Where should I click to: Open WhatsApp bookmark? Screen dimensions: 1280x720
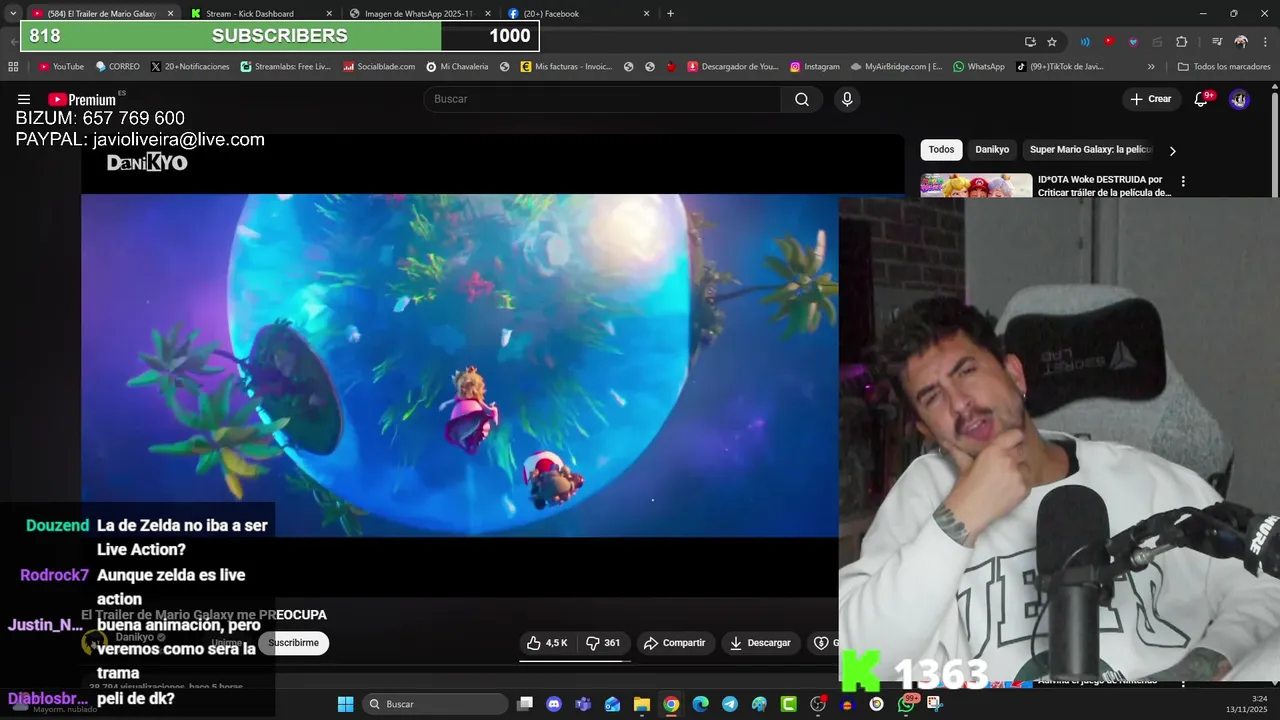pyautogui.click(x=979, y=67)
